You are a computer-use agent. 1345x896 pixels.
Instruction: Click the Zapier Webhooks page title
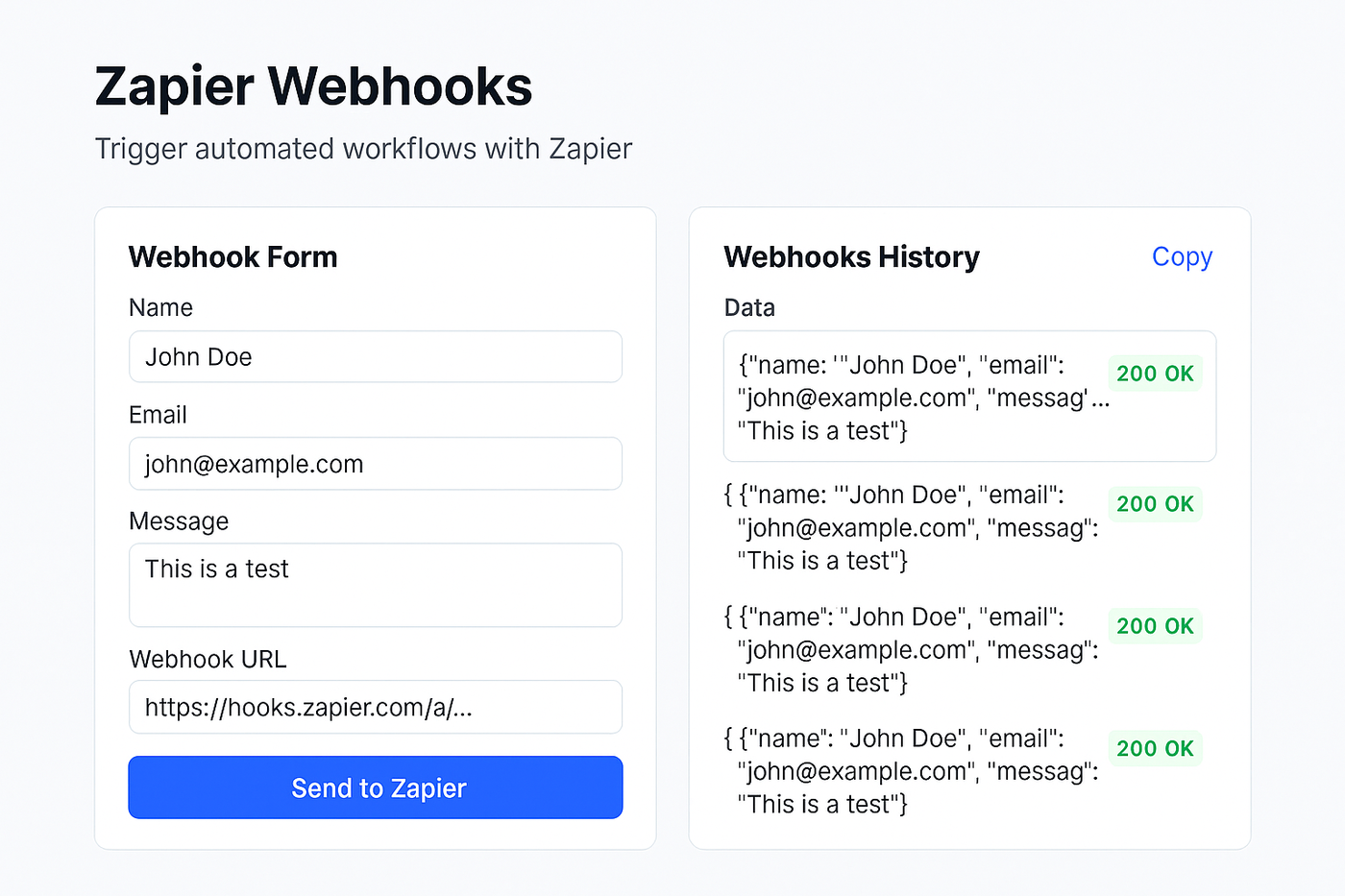pos(313,86)
